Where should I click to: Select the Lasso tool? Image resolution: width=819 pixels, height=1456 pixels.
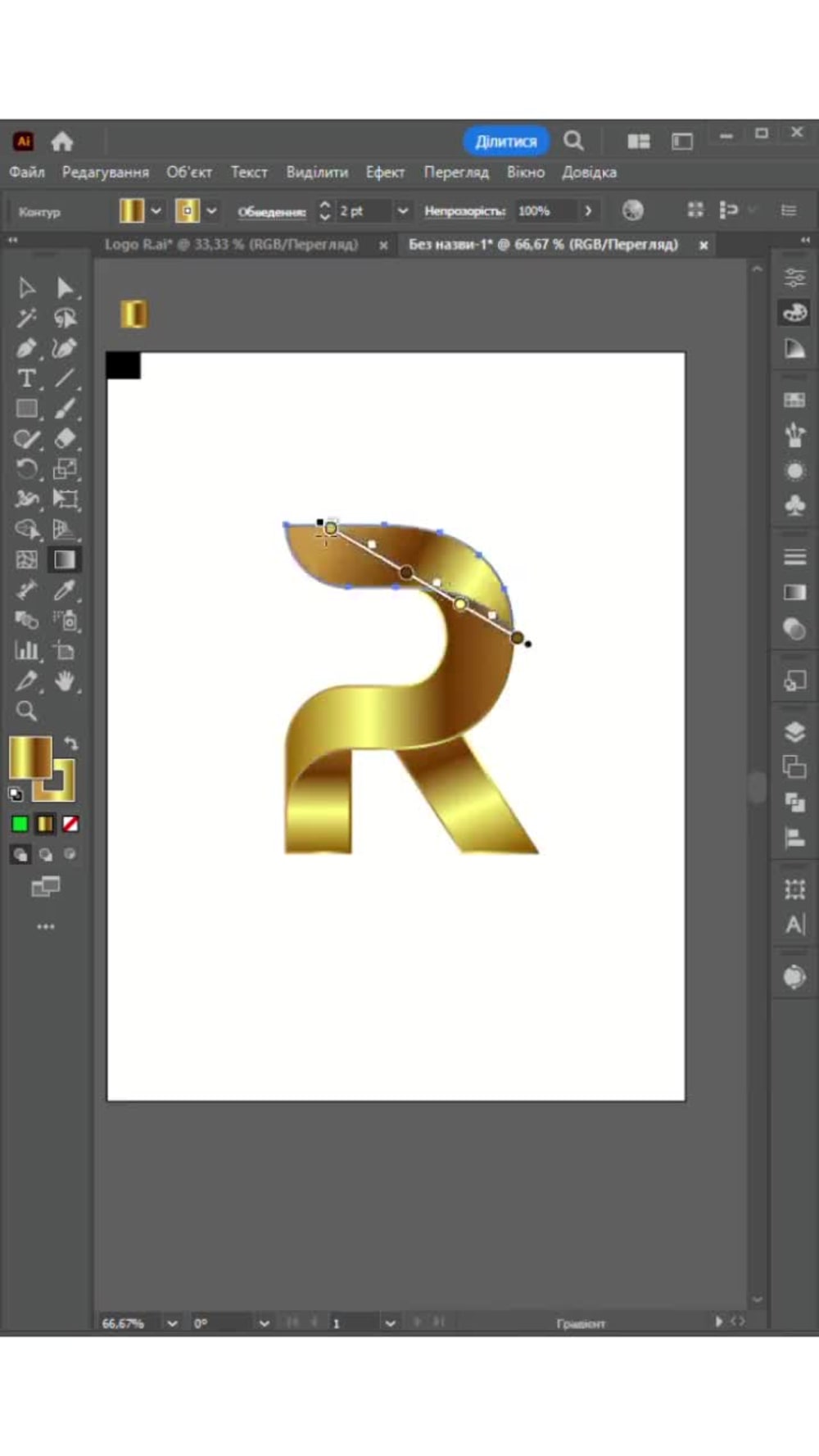point(65,318)
